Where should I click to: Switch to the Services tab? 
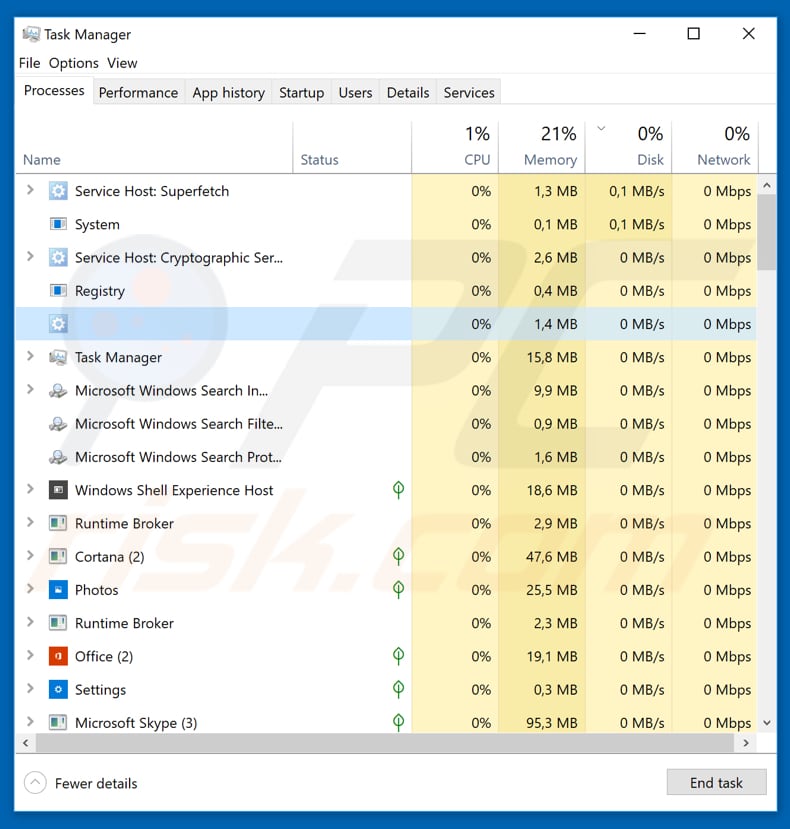click(x=469, y=93)
